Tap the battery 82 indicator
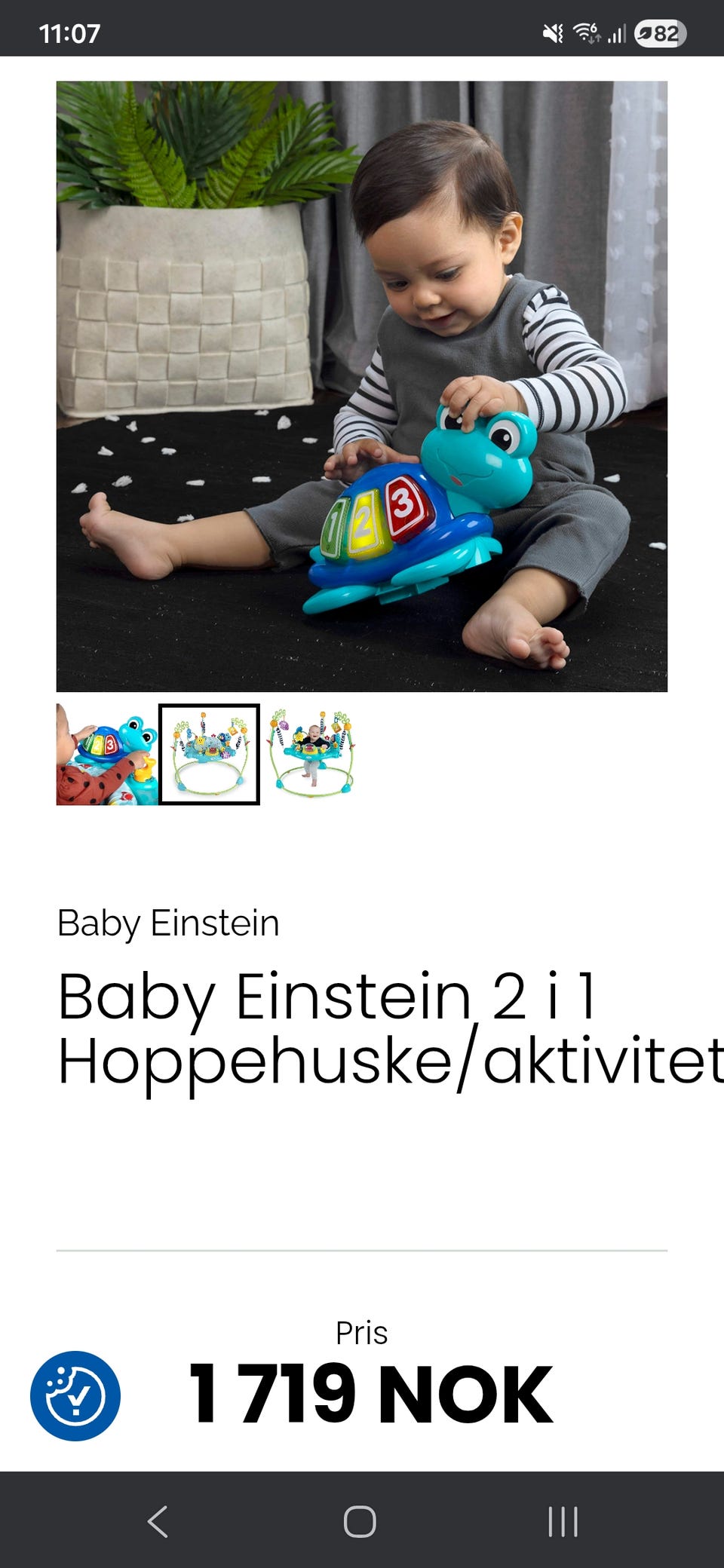The width and height of the screenshot is (724, 1568). point(660,33)
